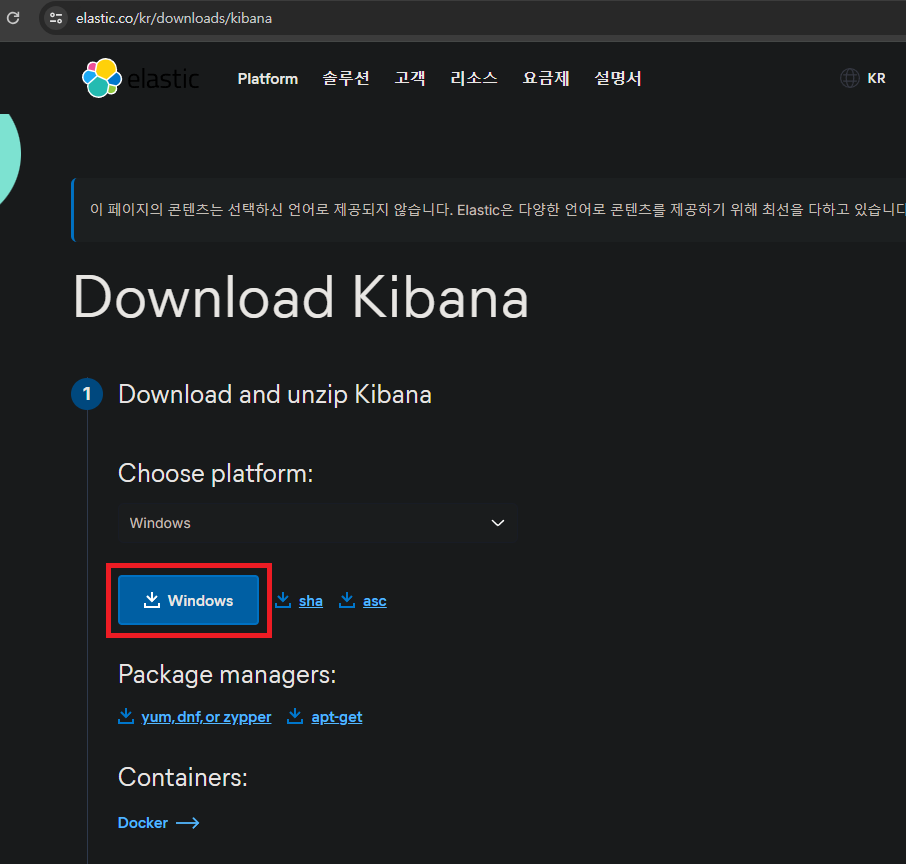Screen dimensions: 906x864
Task: Open the 솔루션 menu
Action: [346, 78]
